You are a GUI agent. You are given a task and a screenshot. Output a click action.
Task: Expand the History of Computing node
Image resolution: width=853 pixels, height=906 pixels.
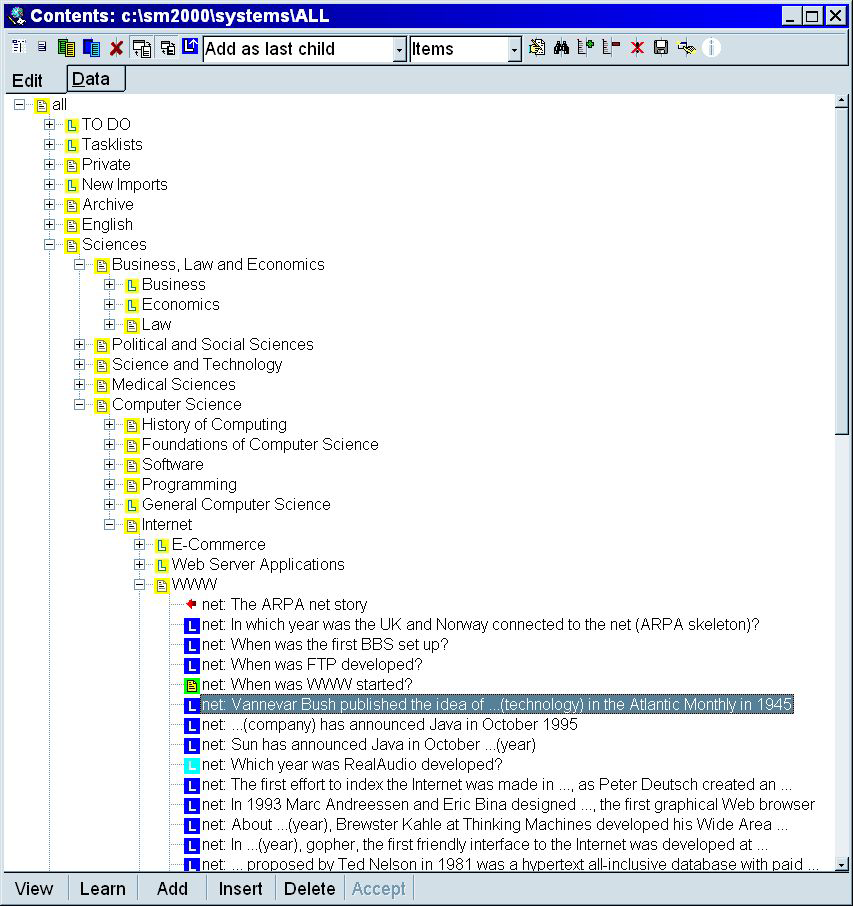[110, 424]
